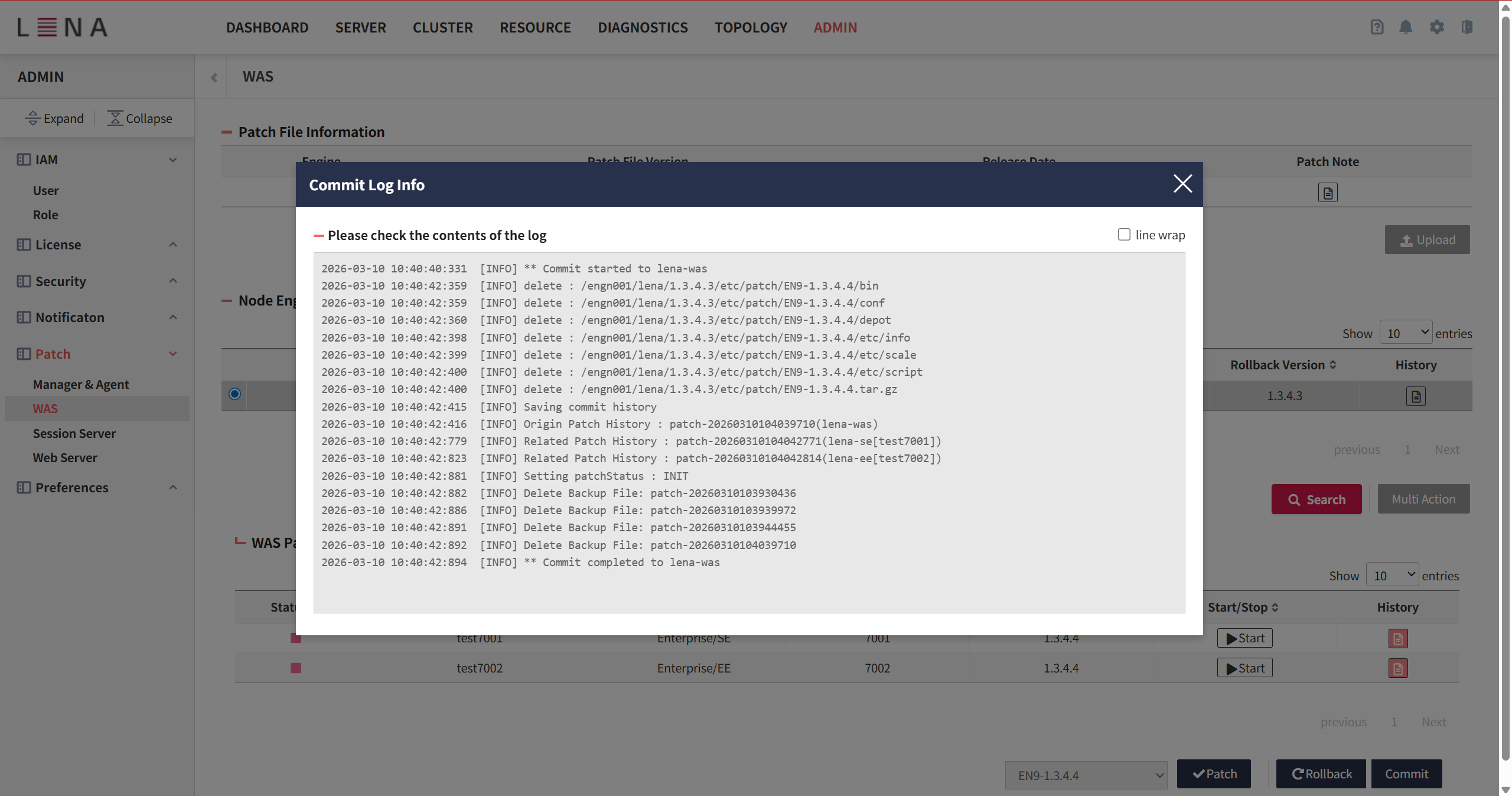Screen dimensions: 1512x796
Task: Go to the CLUSTER tab
Action: 442,27
